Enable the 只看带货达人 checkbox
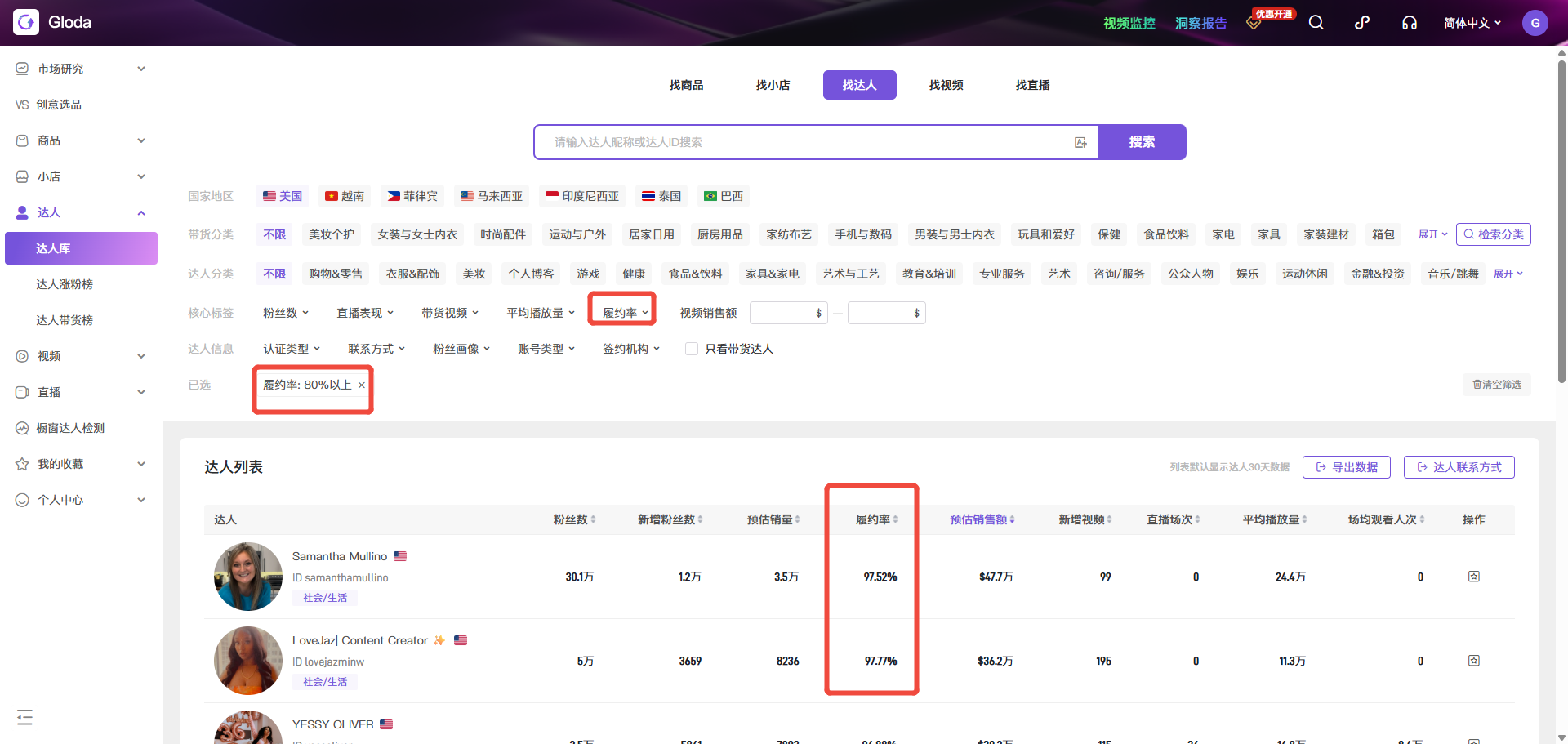The width and height of the screenshot is (1568, 744). (x=690, y=348)
